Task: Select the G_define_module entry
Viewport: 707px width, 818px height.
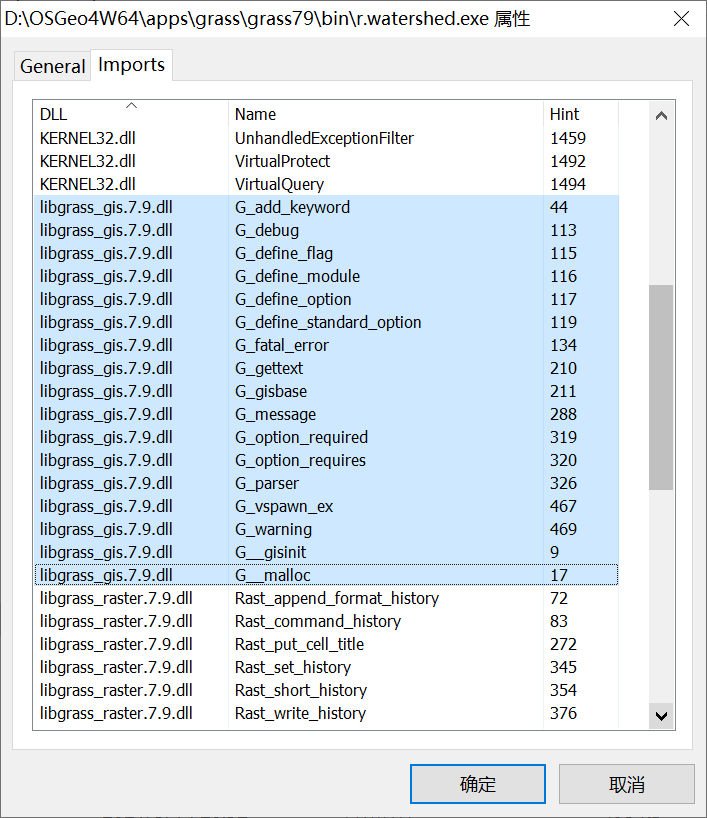Action: click(x=326, y=276)
